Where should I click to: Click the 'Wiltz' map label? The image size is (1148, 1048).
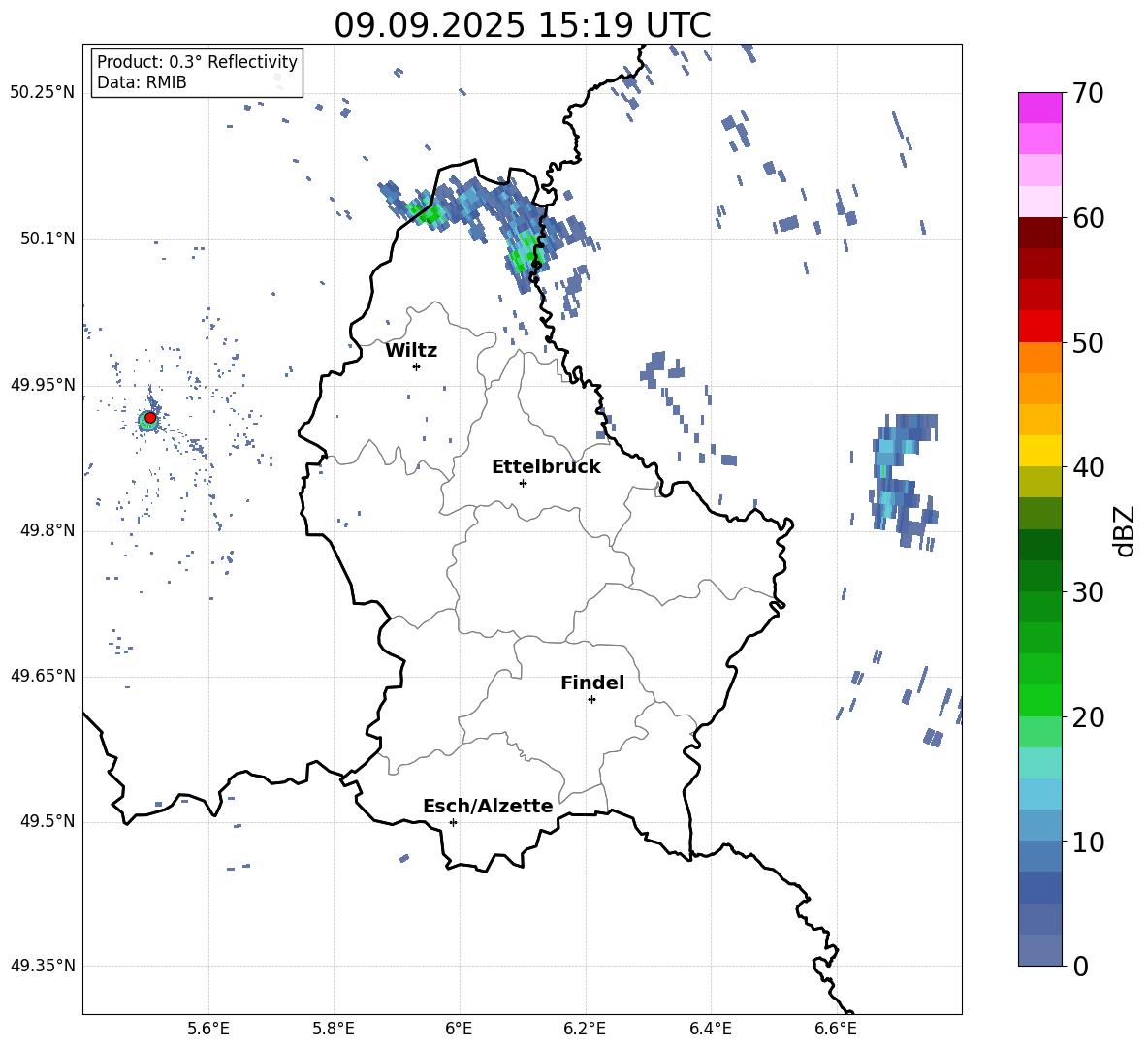(411, 351)
